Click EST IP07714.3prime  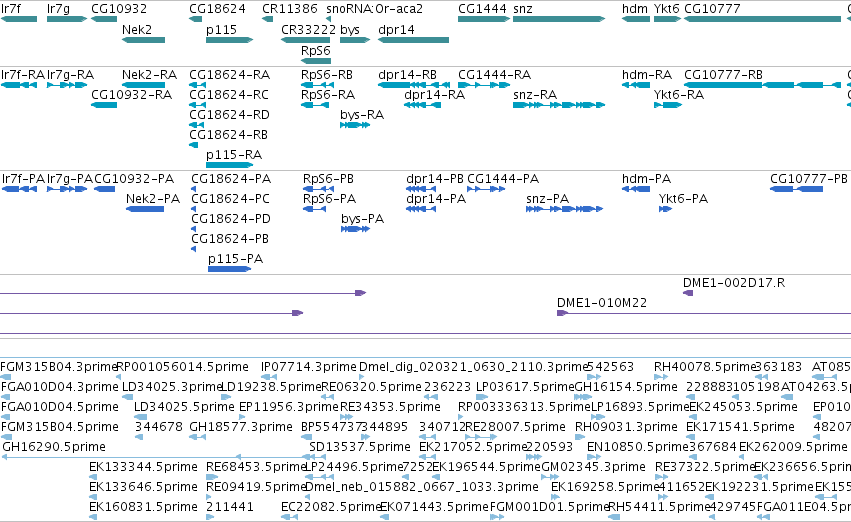point(309,367)
